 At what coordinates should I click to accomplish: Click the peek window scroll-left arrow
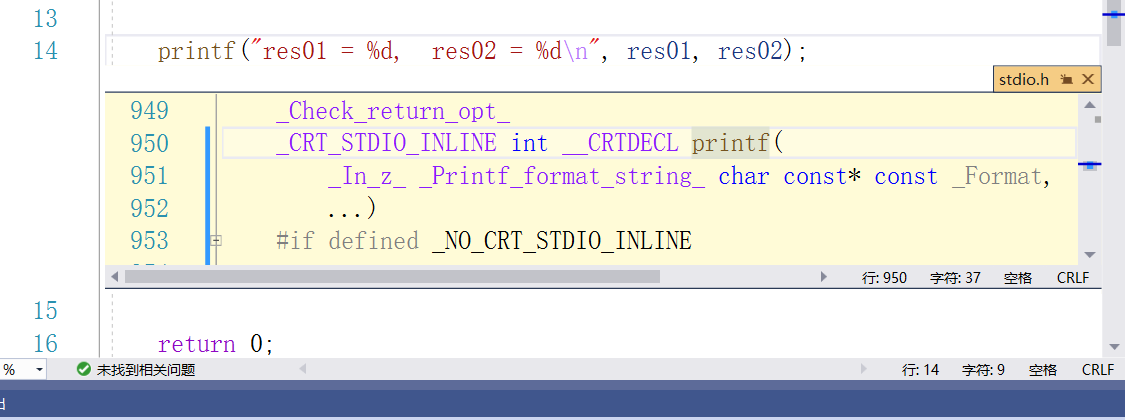[115, 276]
